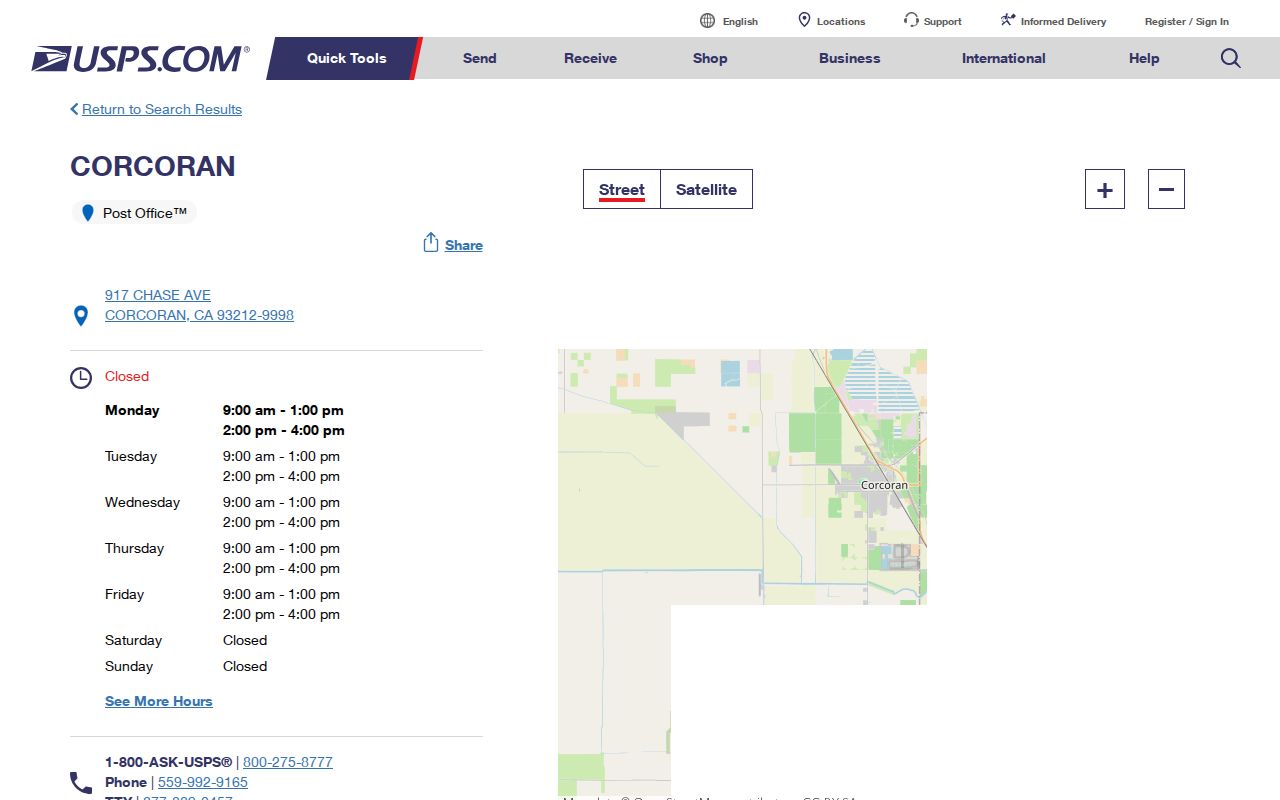Viewport: 1280px width, 800px height.
Task: Open the Shop menu
Action: click(710, 58)
